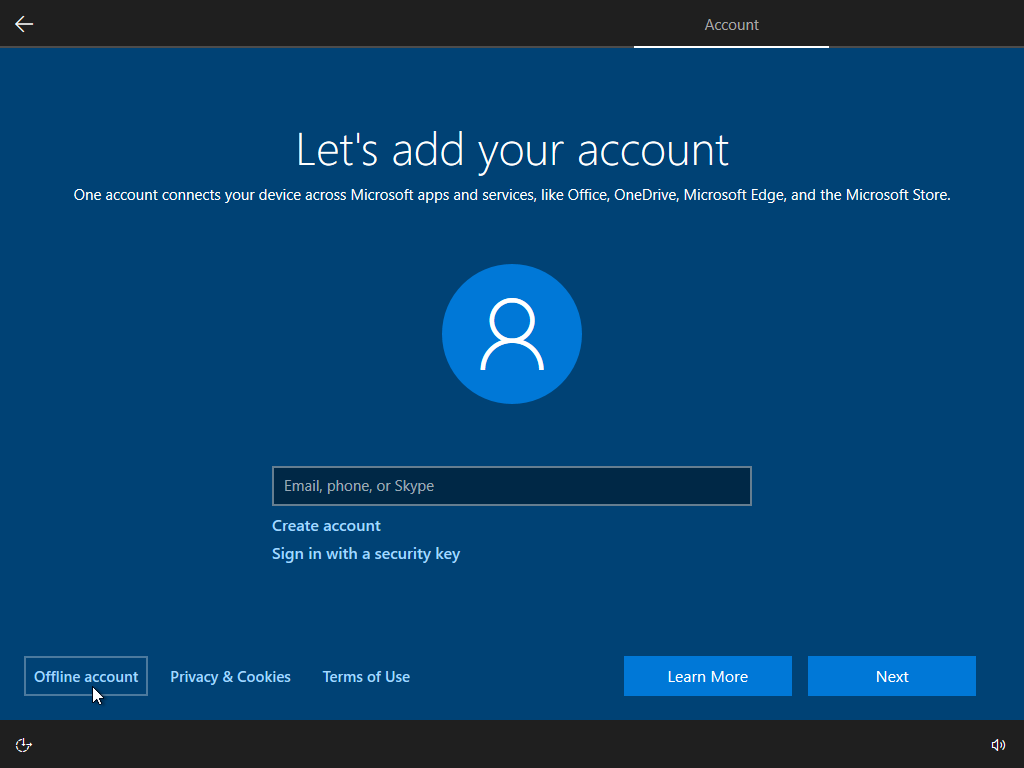
Task: Click the volume speaker icon
Action: (x=997, y=744)
